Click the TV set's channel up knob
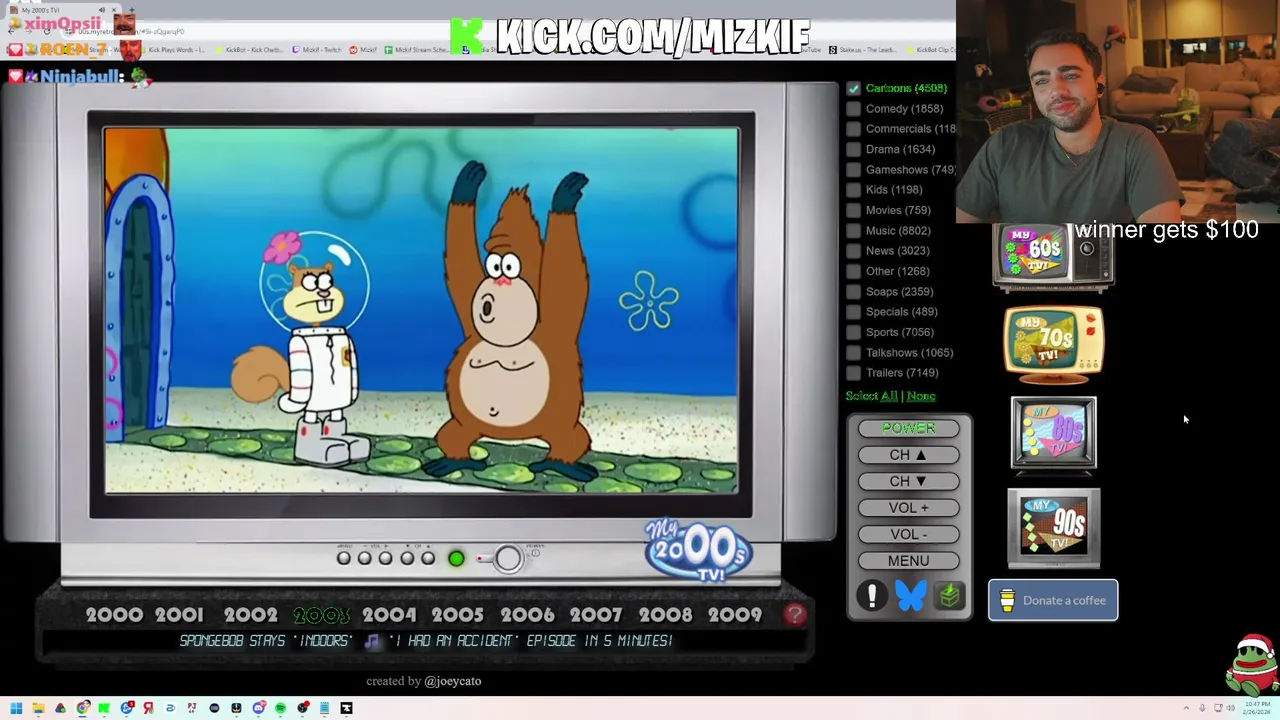 (428, 558)
